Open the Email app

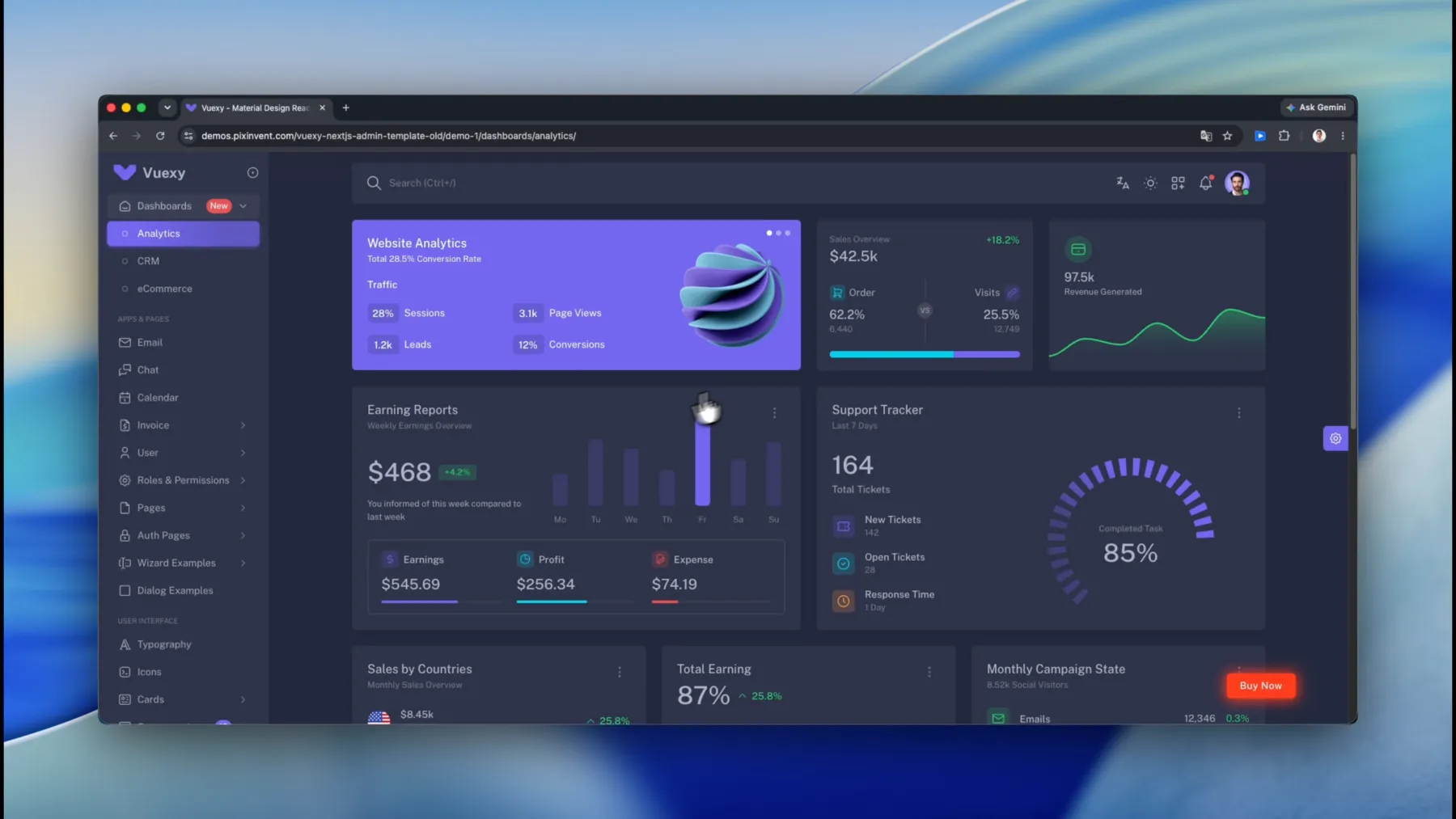(183, 343)
